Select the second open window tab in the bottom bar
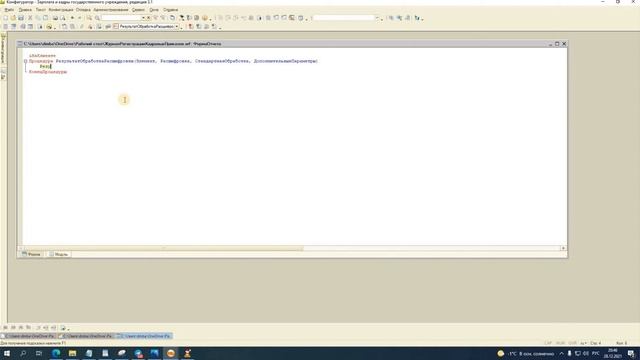The image size is (640, 360). (x=87, y=336)
